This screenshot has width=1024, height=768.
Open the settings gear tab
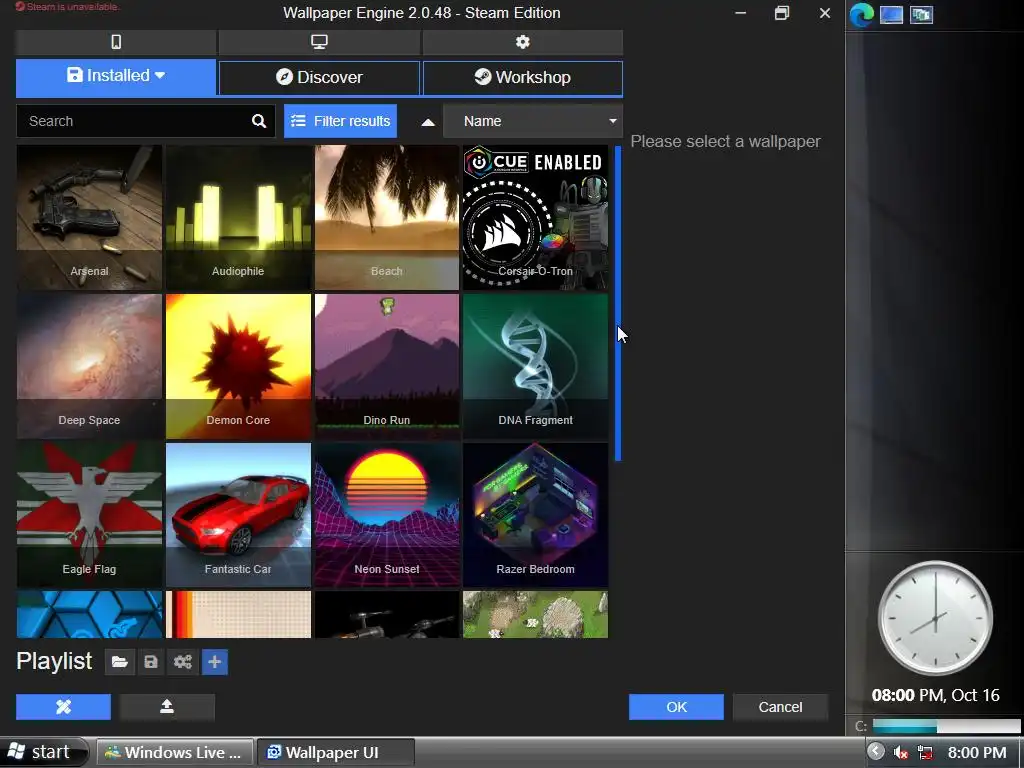click(x=522, y=42)
